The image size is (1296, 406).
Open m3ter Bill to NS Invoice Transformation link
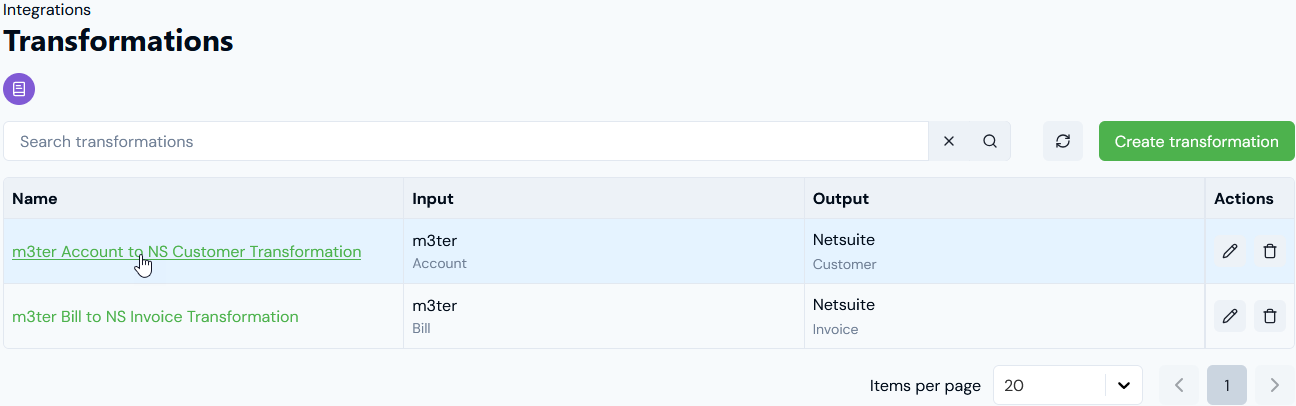click(155, 317)
